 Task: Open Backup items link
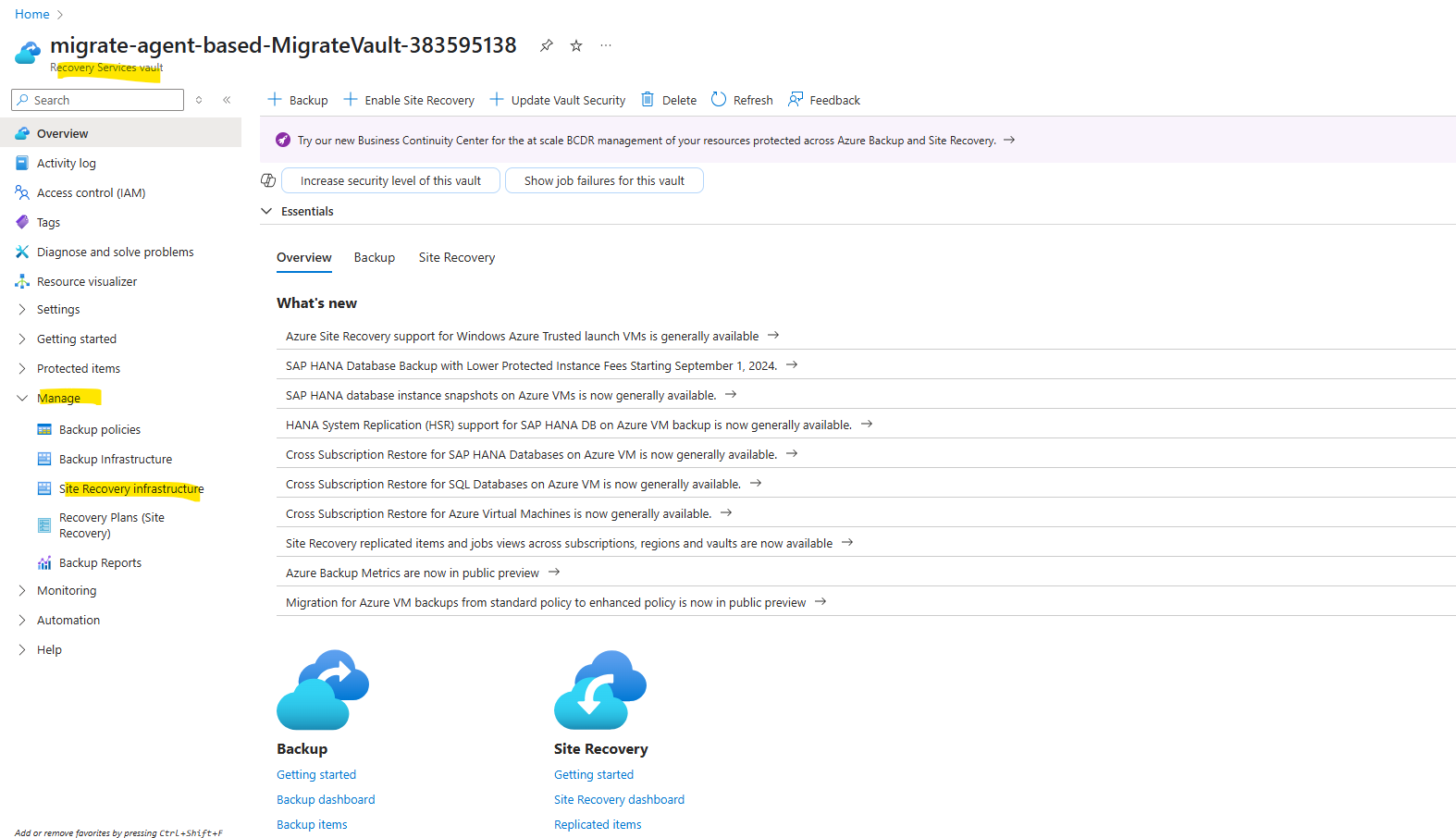(312, 824)
